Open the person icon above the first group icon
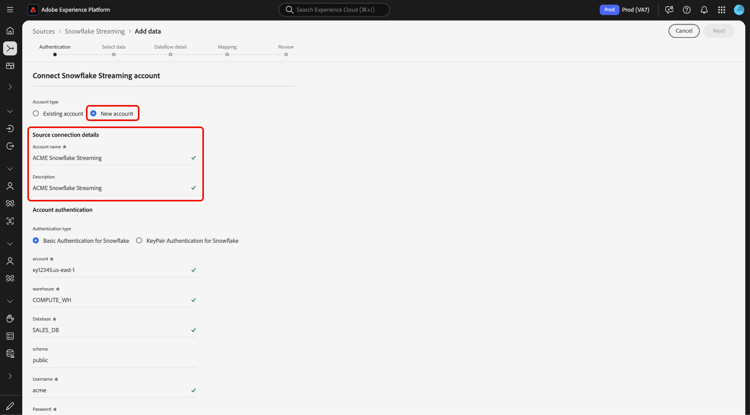The height and width of the screenshot is (415, 750). tap(10, 186)
